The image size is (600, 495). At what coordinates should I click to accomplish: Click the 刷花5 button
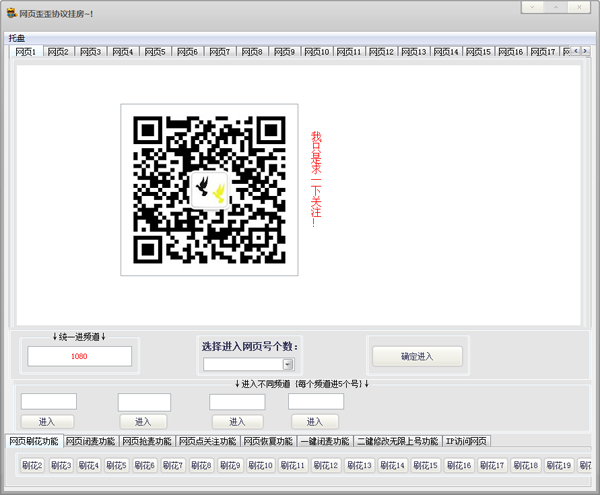(116, 465)
